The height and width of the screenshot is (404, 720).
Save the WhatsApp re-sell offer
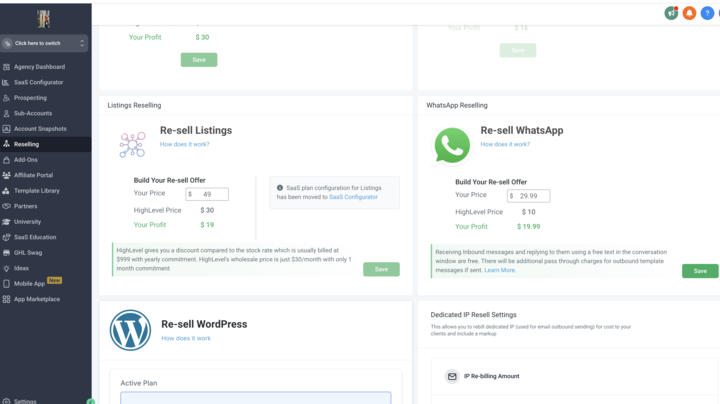[699, 271]
